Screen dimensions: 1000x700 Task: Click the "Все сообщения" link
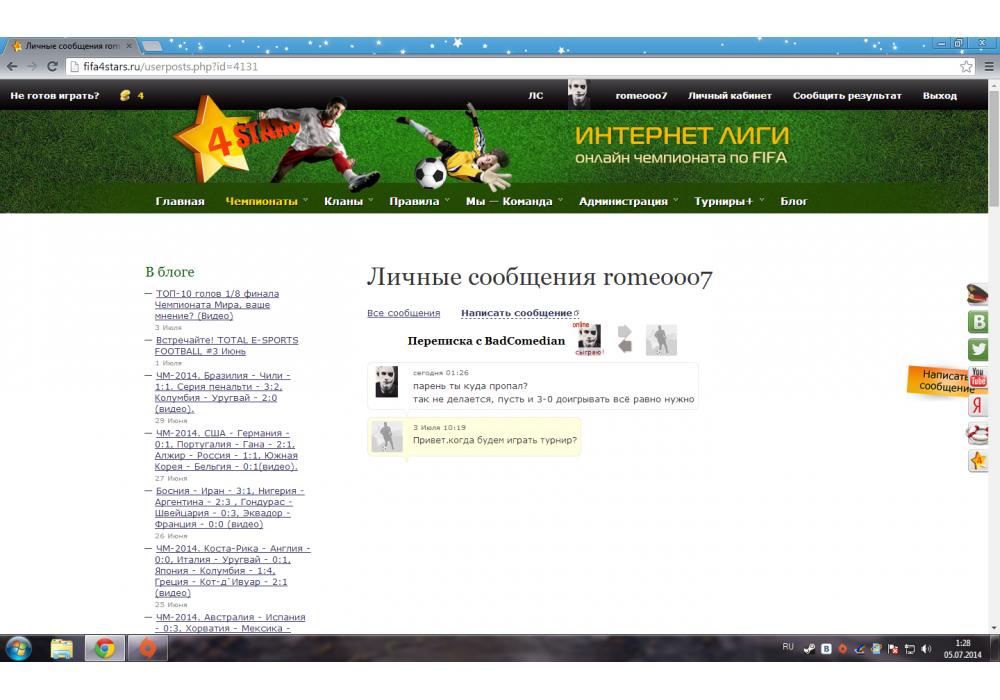(403, 313)
